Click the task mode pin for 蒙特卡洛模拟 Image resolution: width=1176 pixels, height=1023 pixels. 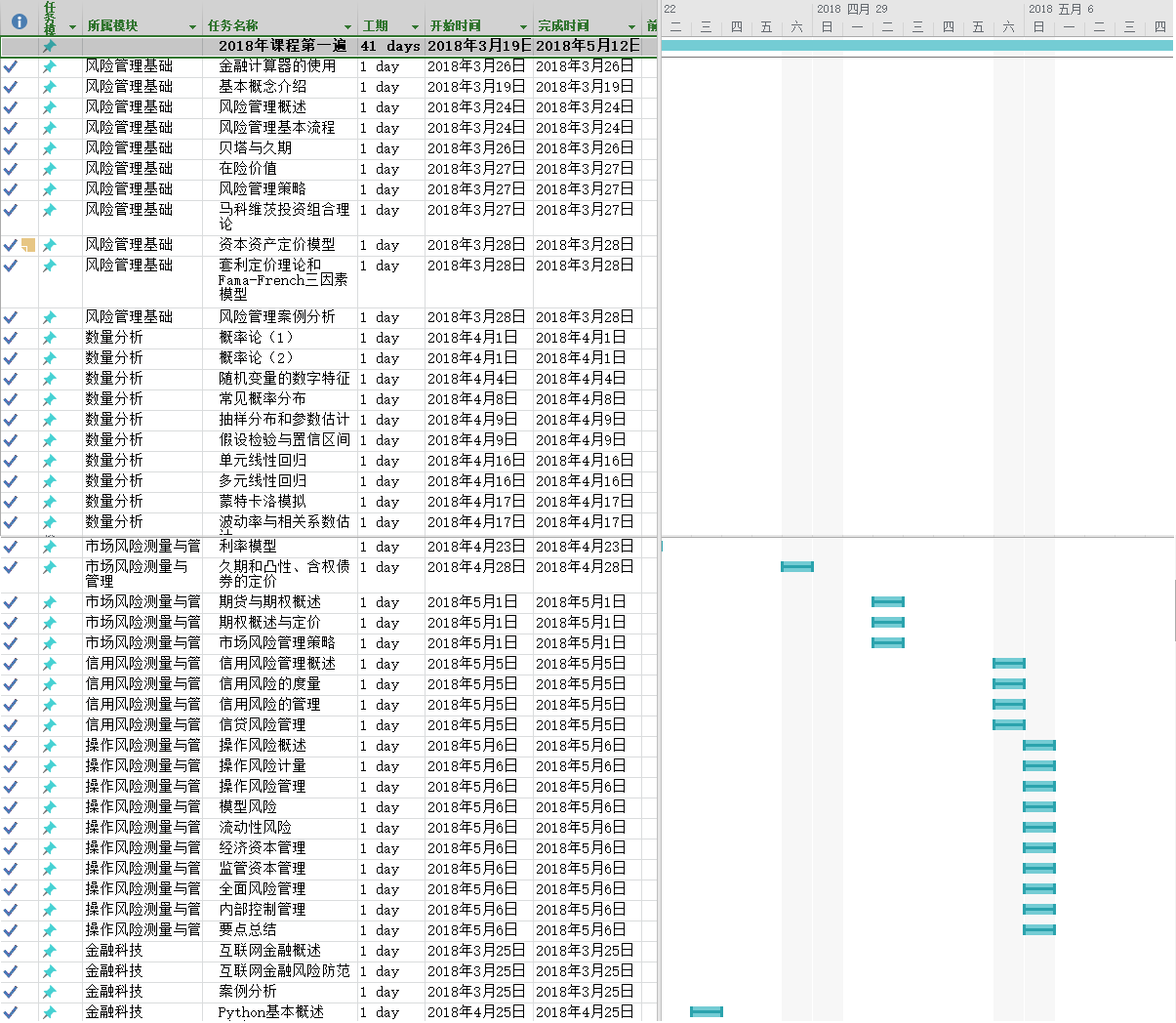click(x=50, y=502)
